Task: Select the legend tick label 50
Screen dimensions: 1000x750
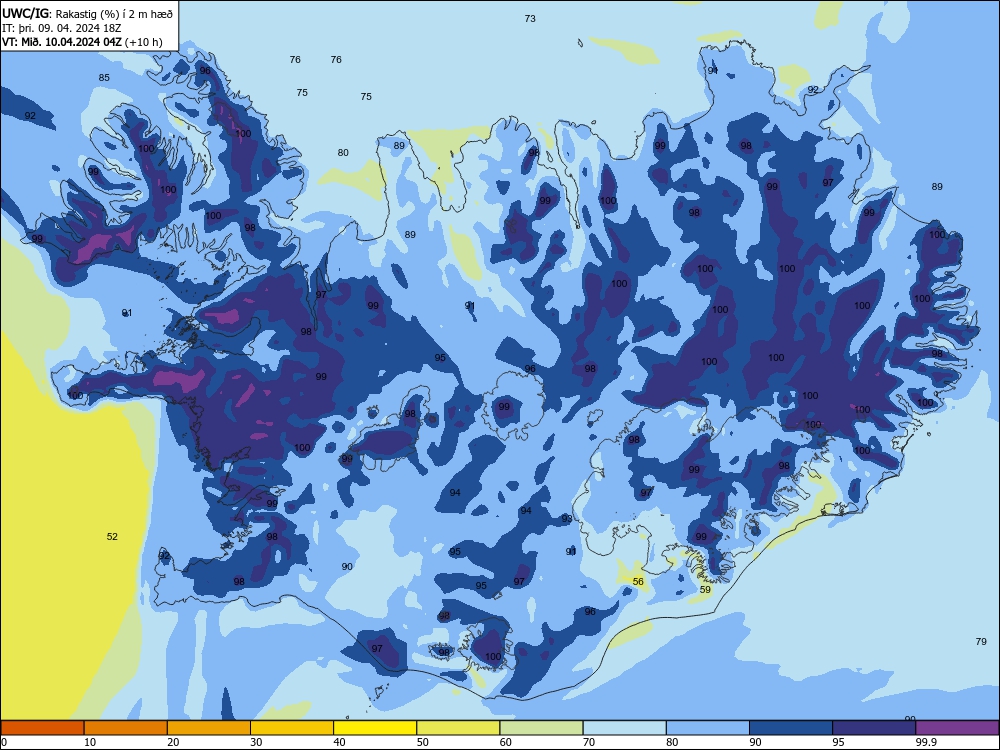Action: pyautogui.click(x=422, y=742)
